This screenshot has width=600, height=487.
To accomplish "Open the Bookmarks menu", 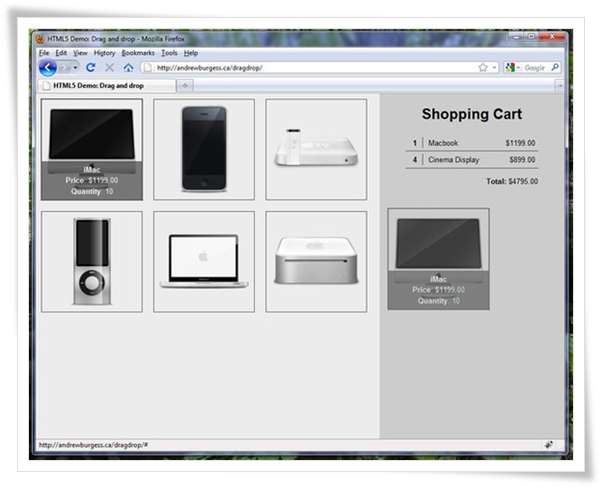I will click(138, 53).
